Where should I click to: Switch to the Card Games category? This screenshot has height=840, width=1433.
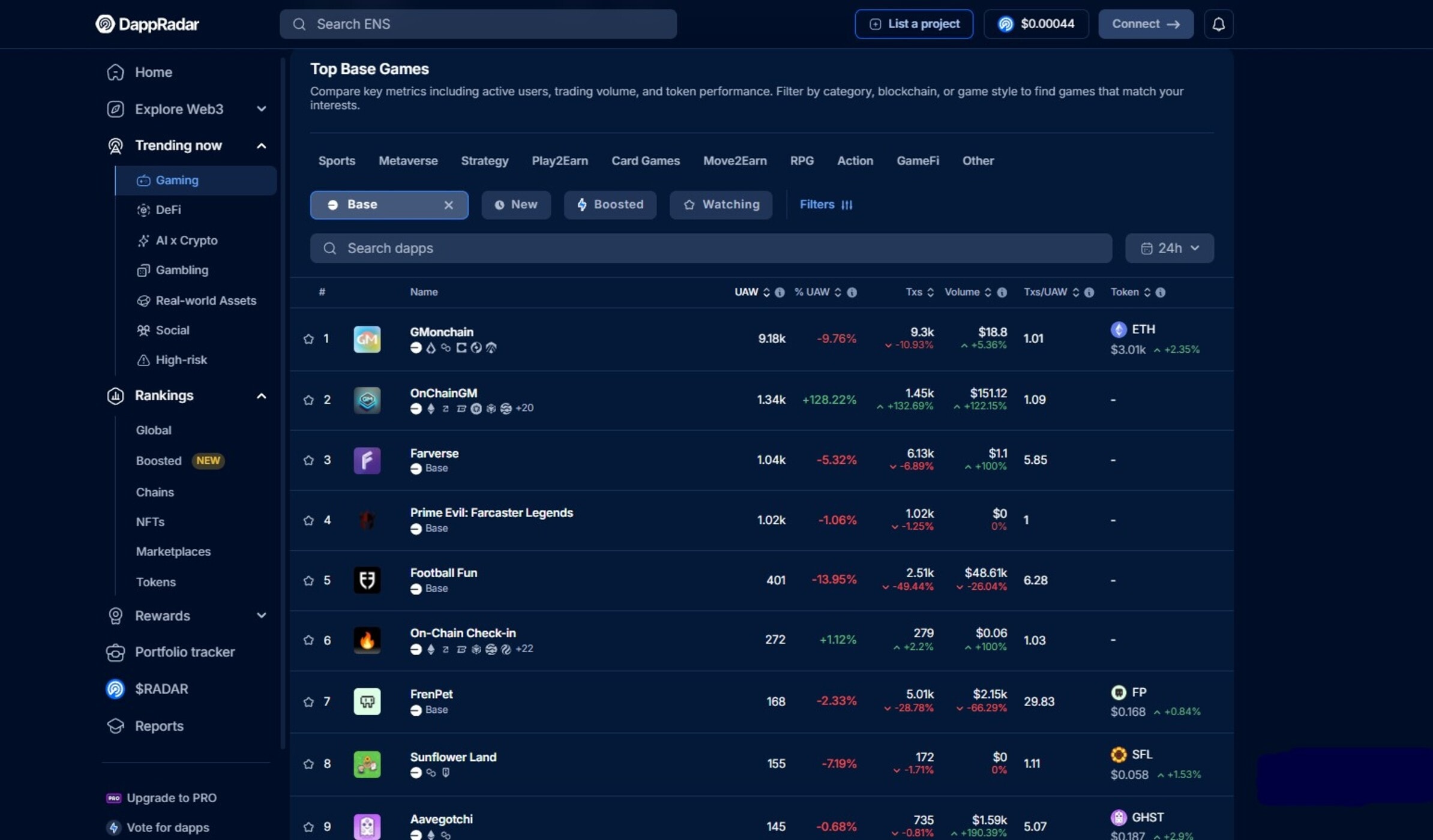click(645, 160)
